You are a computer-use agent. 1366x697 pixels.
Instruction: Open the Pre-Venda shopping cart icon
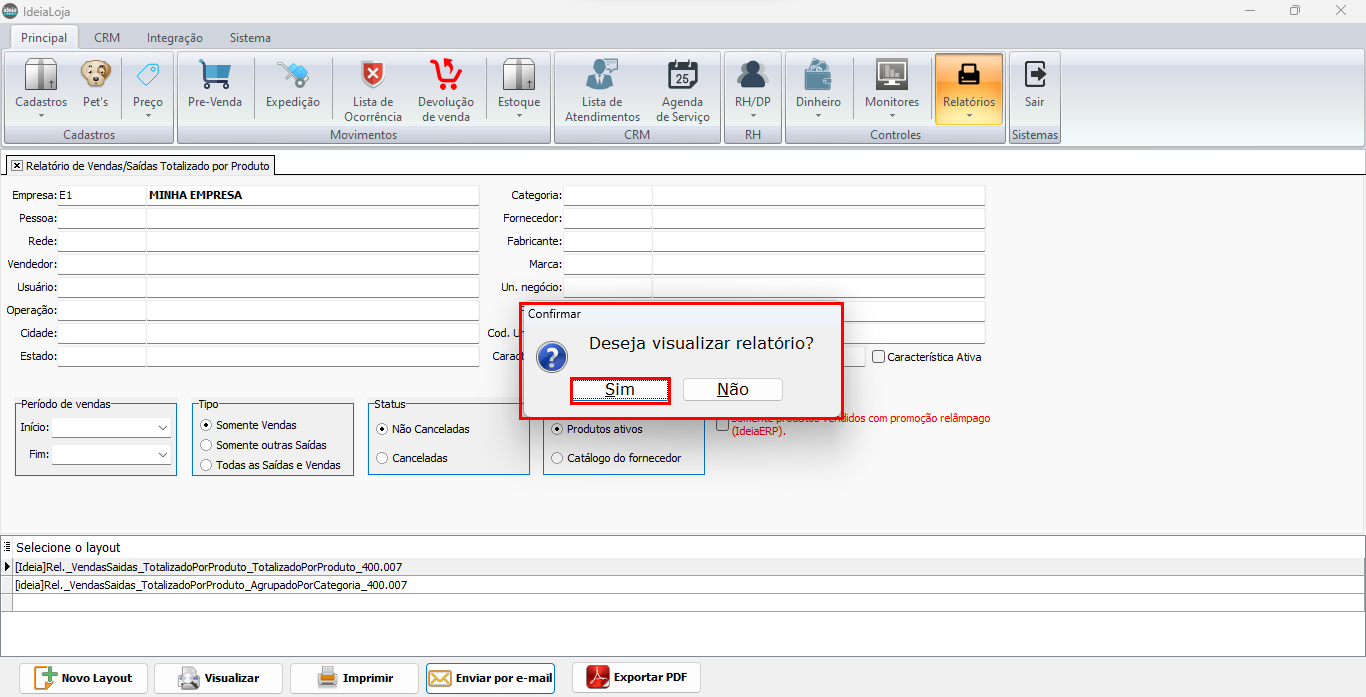click(215, 76)
